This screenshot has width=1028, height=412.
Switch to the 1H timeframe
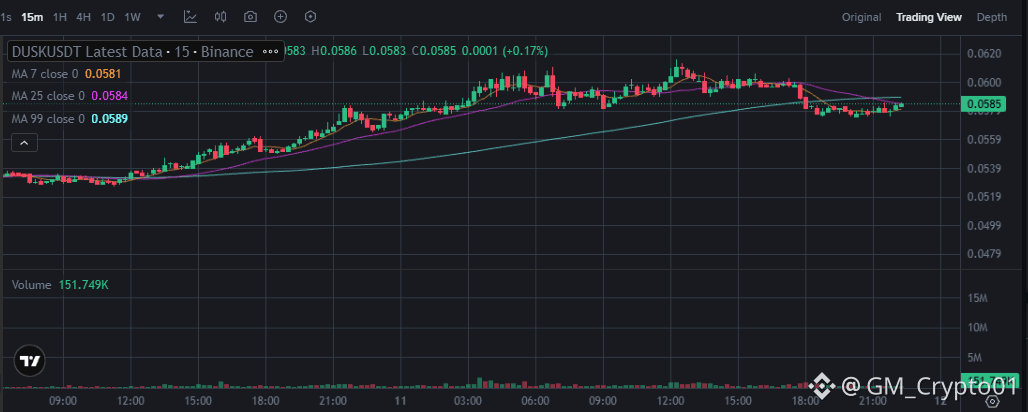pos(60,17)
